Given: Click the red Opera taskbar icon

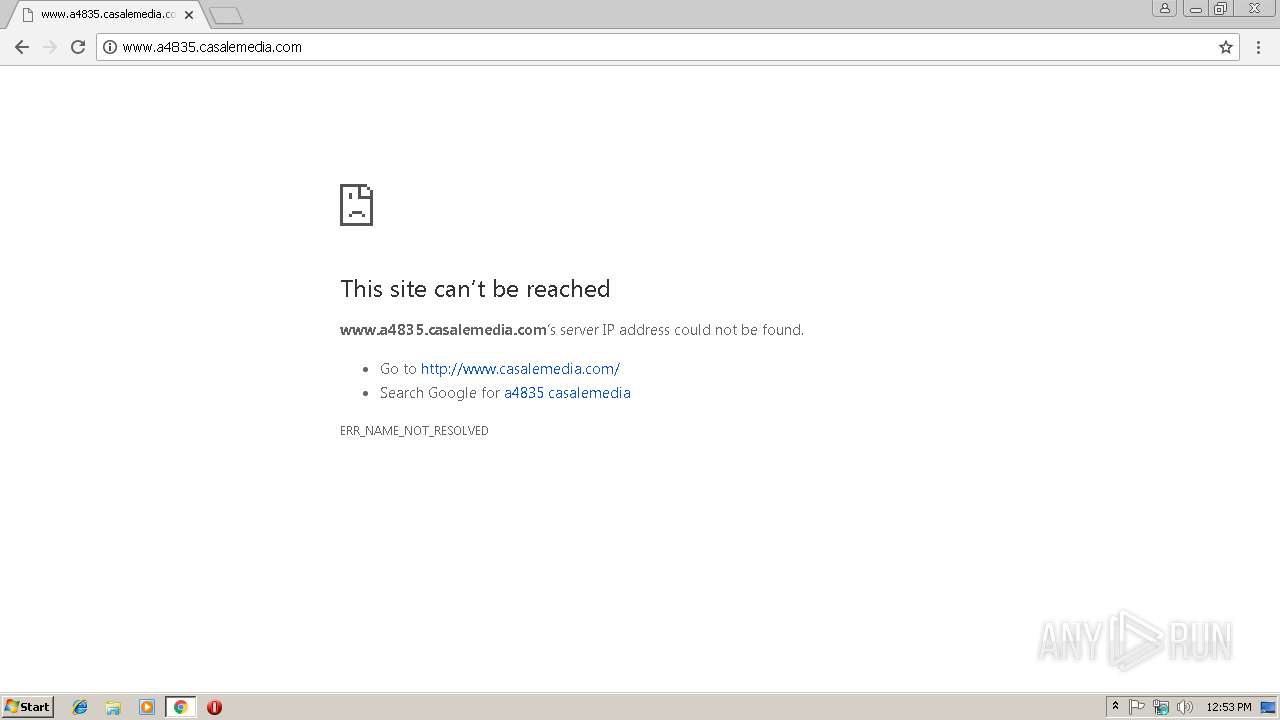Looking at the screenshot, I should tap(214, 707).
